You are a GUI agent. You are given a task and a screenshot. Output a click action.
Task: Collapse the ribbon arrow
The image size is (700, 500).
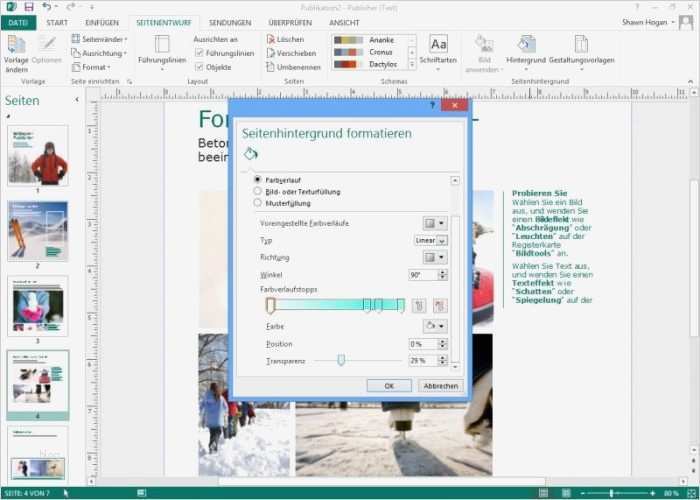pyautogui.click(x=691, y=82)
